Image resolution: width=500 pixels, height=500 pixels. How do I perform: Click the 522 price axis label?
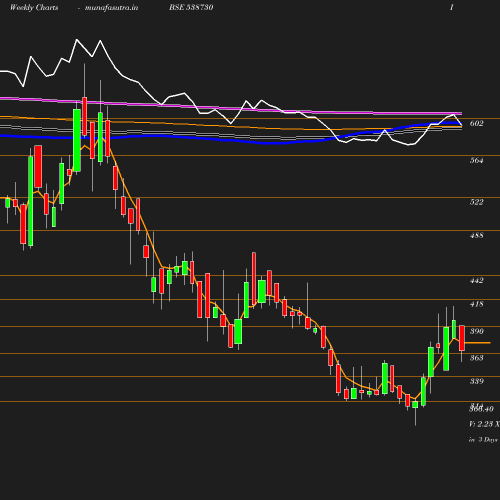(x=476, y=202)
